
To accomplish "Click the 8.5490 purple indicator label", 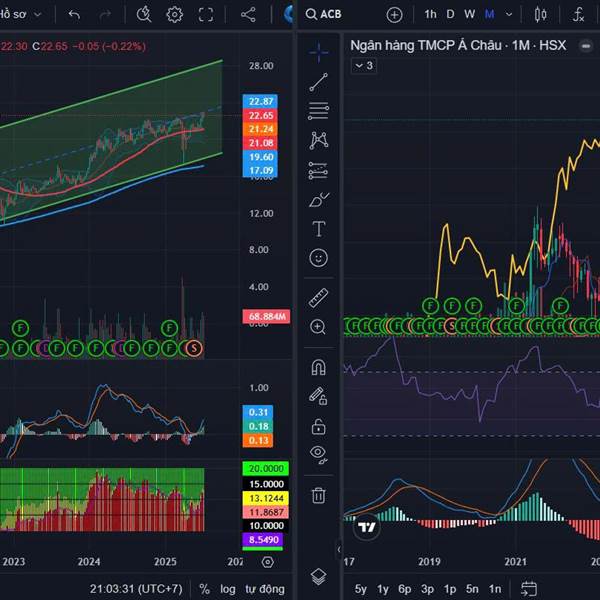I will tap(263, 540).
